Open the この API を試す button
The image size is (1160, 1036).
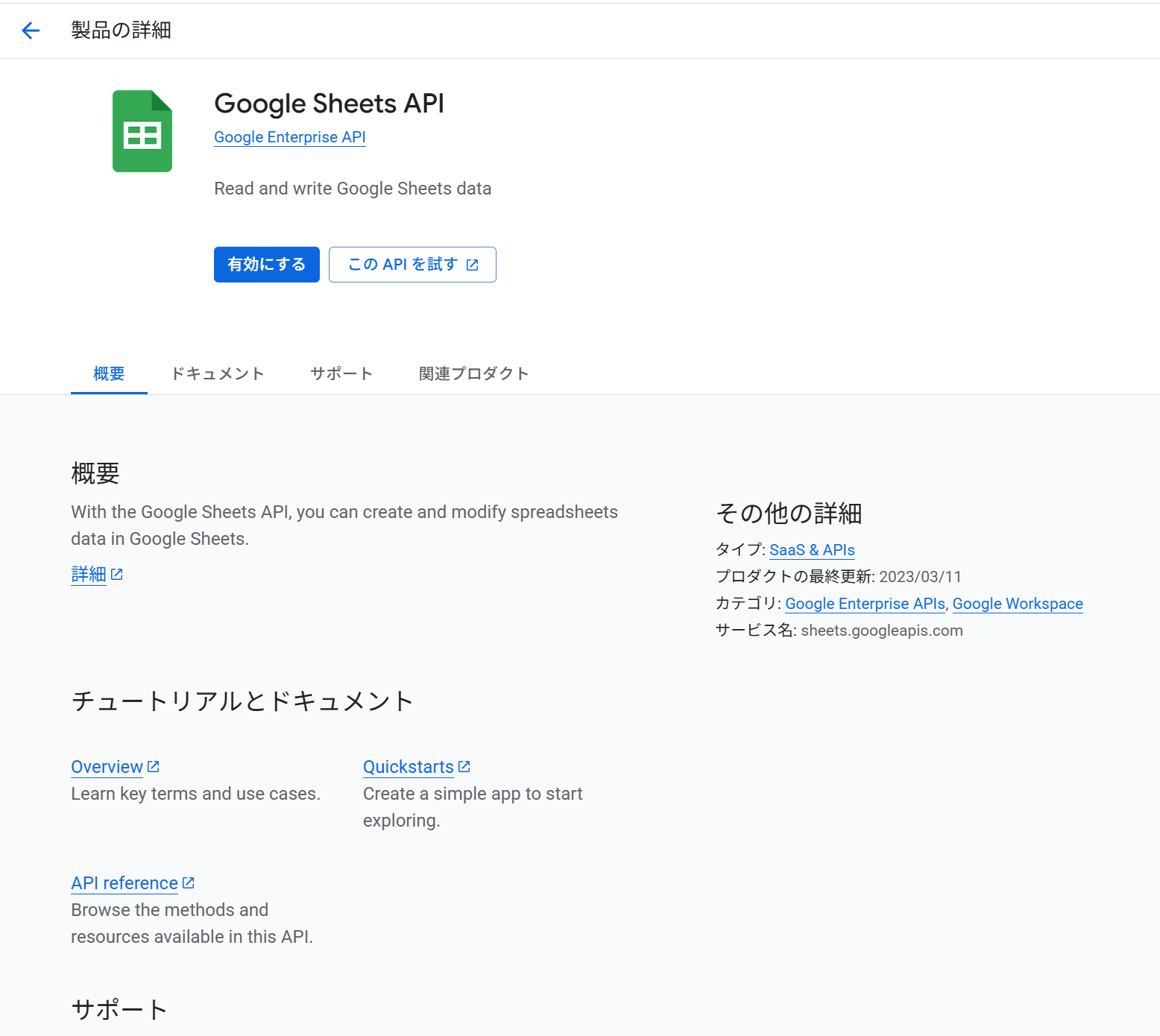click(403, 265)
